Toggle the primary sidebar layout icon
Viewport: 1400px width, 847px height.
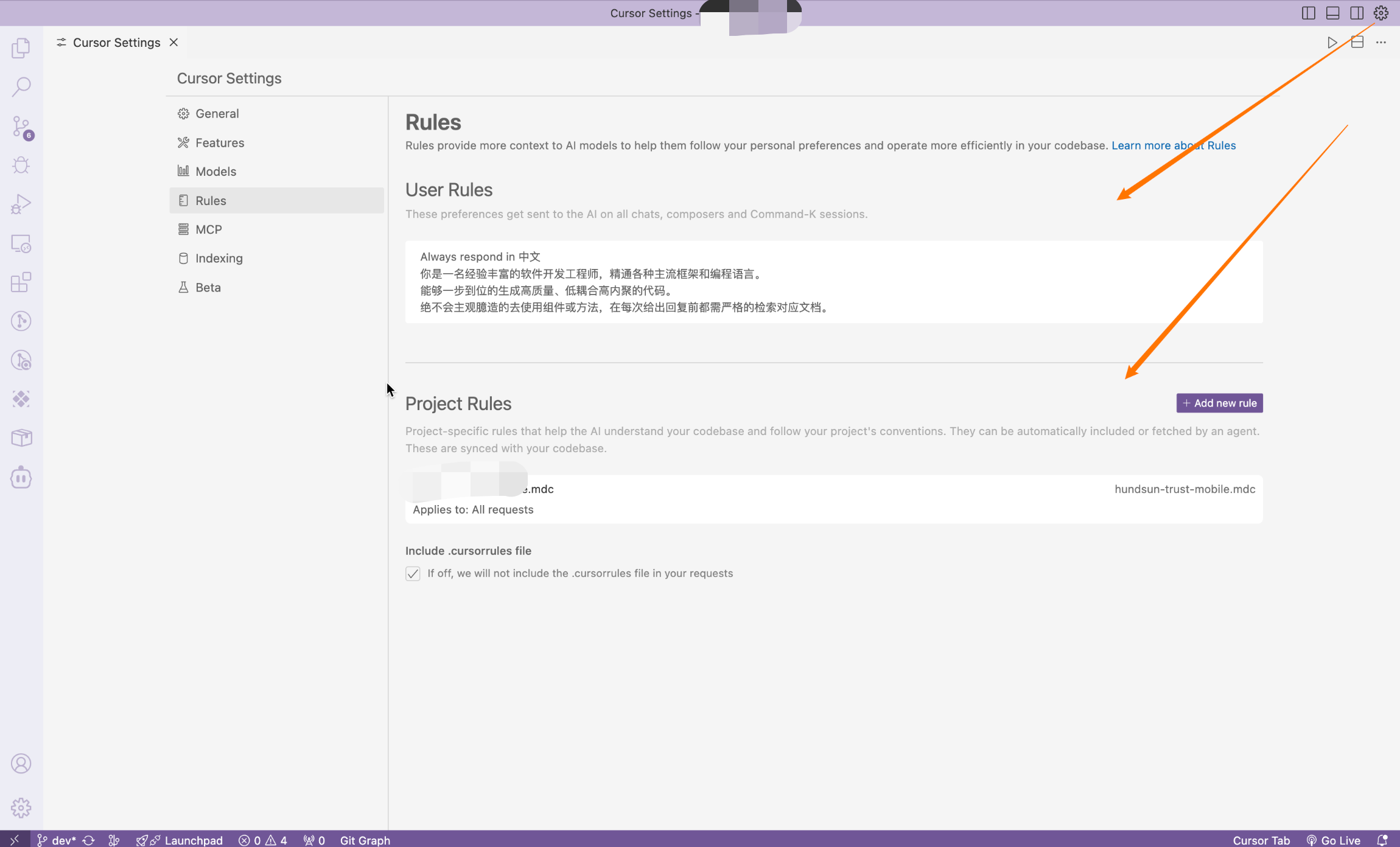[1308, 13]
